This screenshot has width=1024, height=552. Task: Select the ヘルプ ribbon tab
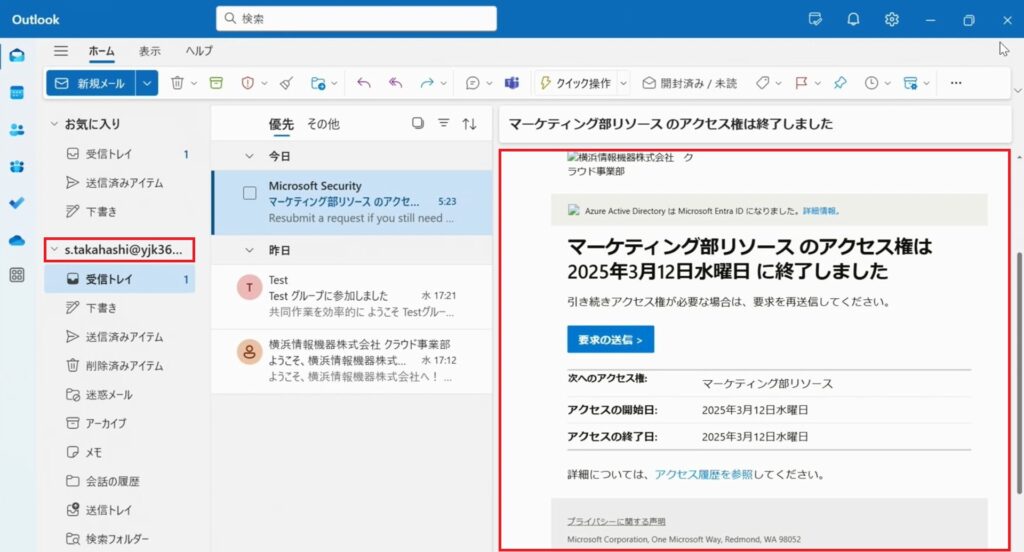pyautogui.click(x=199, y=51)
